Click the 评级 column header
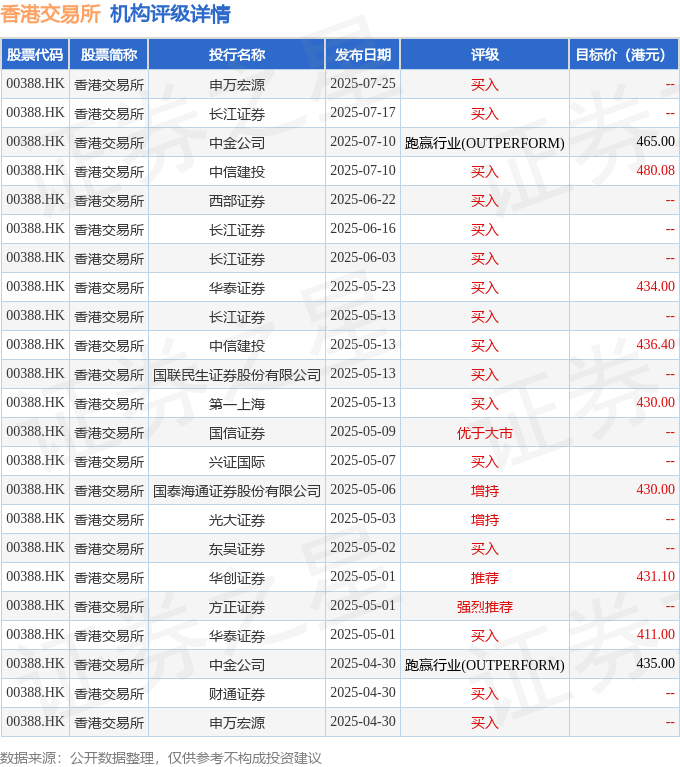The height and width of the screenshot is (767, 680). [485, 54]
